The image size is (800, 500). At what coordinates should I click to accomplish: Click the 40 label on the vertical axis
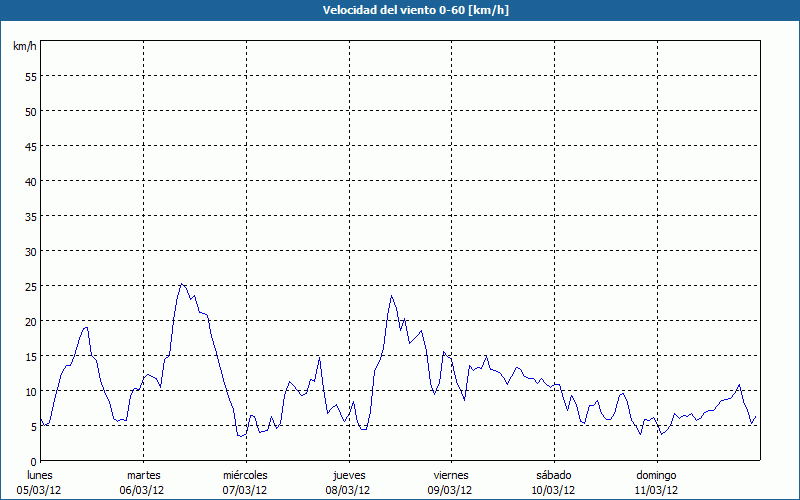click(x=30, y=181)
